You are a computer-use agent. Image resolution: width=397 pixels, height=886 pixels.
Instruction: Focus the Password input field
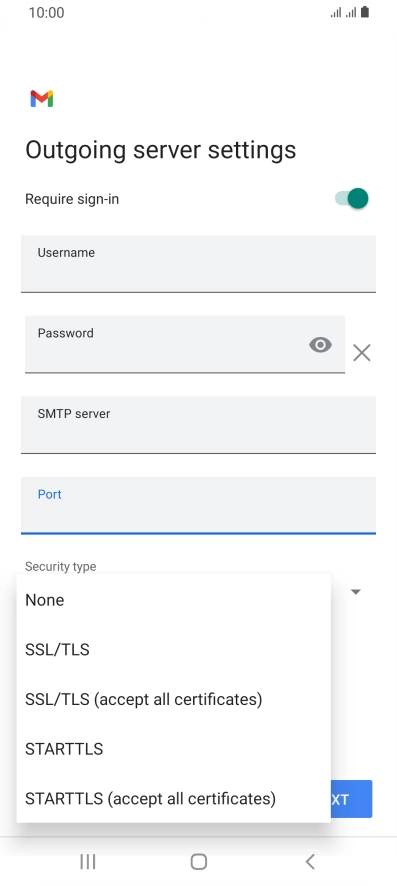pyautogui.click(x=185, y=345)
